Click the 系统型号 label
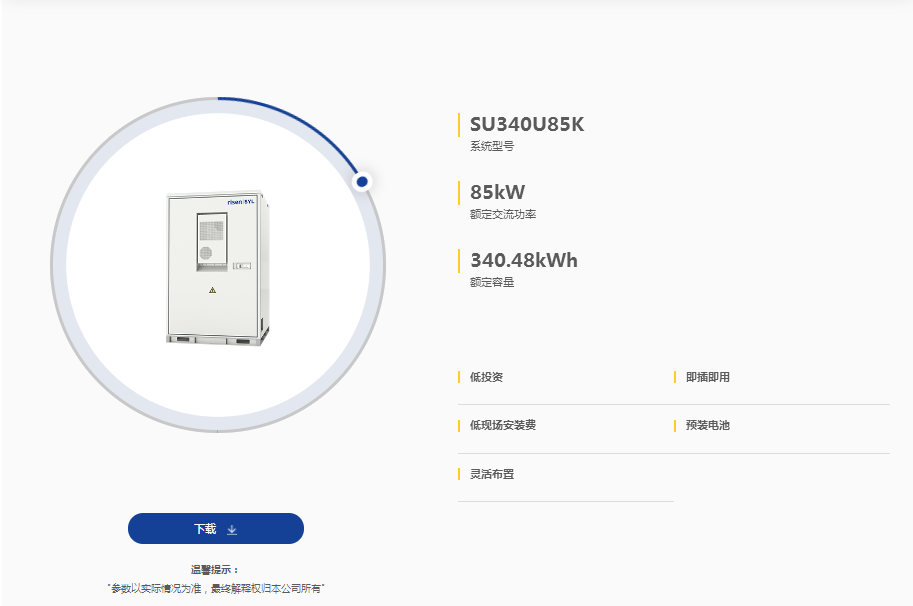Image resolution: width=913 pixels, height=606 pixels. point(492,146)
